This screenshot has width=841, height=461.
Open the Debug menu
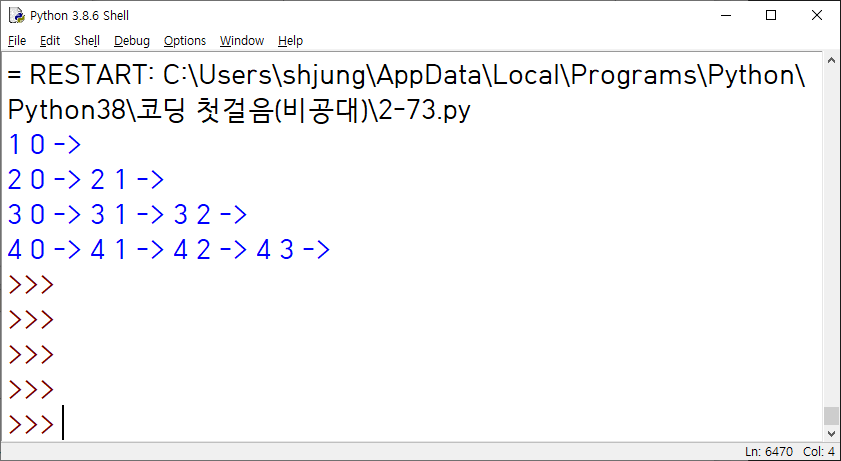click(x=131, y=41)
